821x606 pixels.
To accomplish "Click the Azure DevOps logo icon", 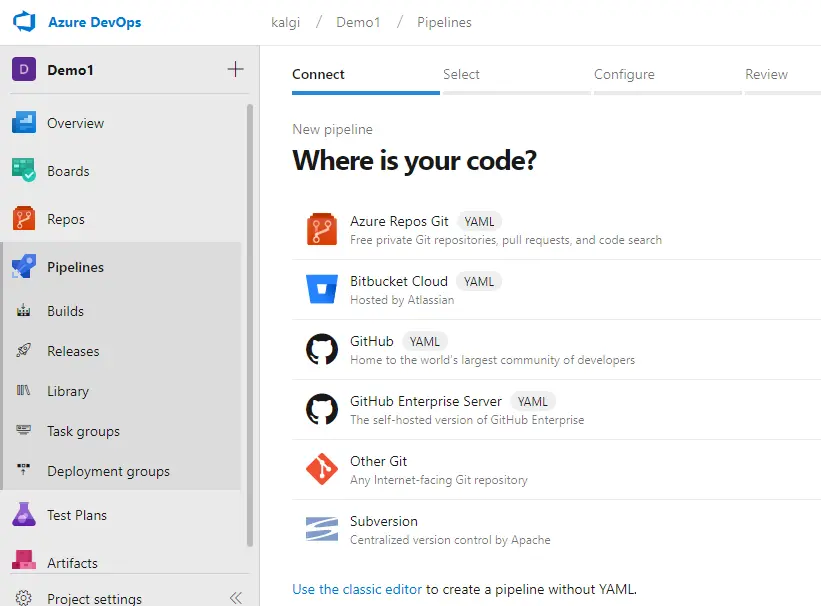I will tap(24, 22).
